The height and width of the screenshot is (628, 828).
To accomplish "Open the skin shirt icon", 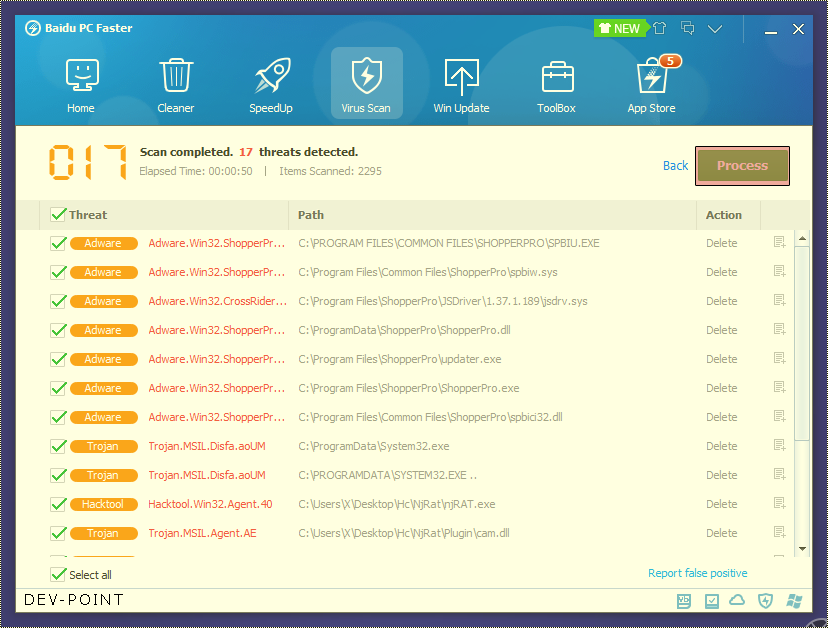I will (x=659, y=28).
